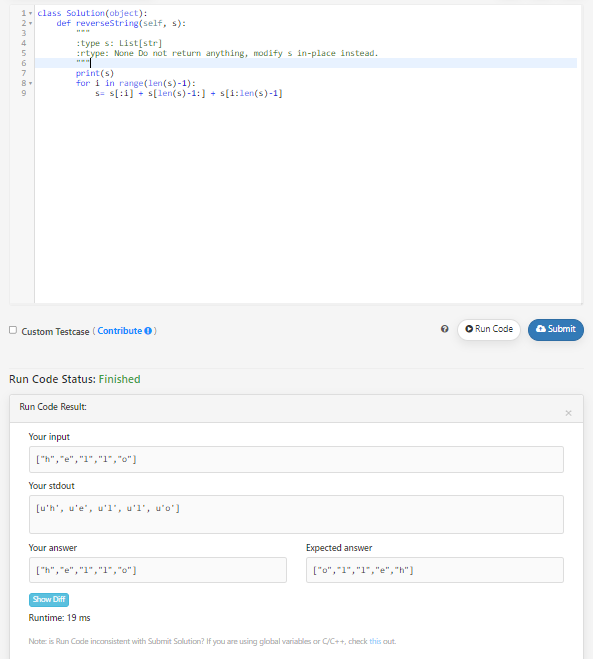Click the help question mark icon

444,329
